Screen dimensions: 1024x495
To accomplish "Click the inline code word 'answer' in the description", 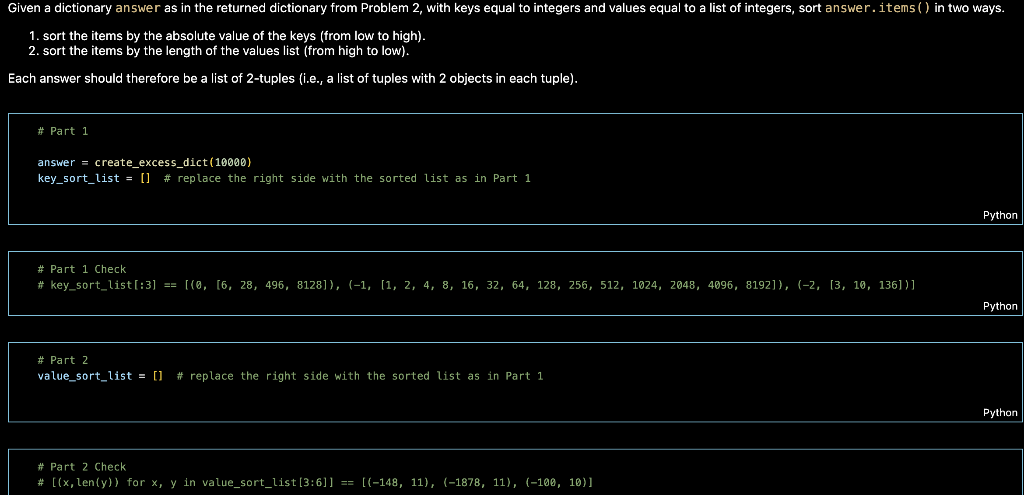I will (x=138, y=9).
